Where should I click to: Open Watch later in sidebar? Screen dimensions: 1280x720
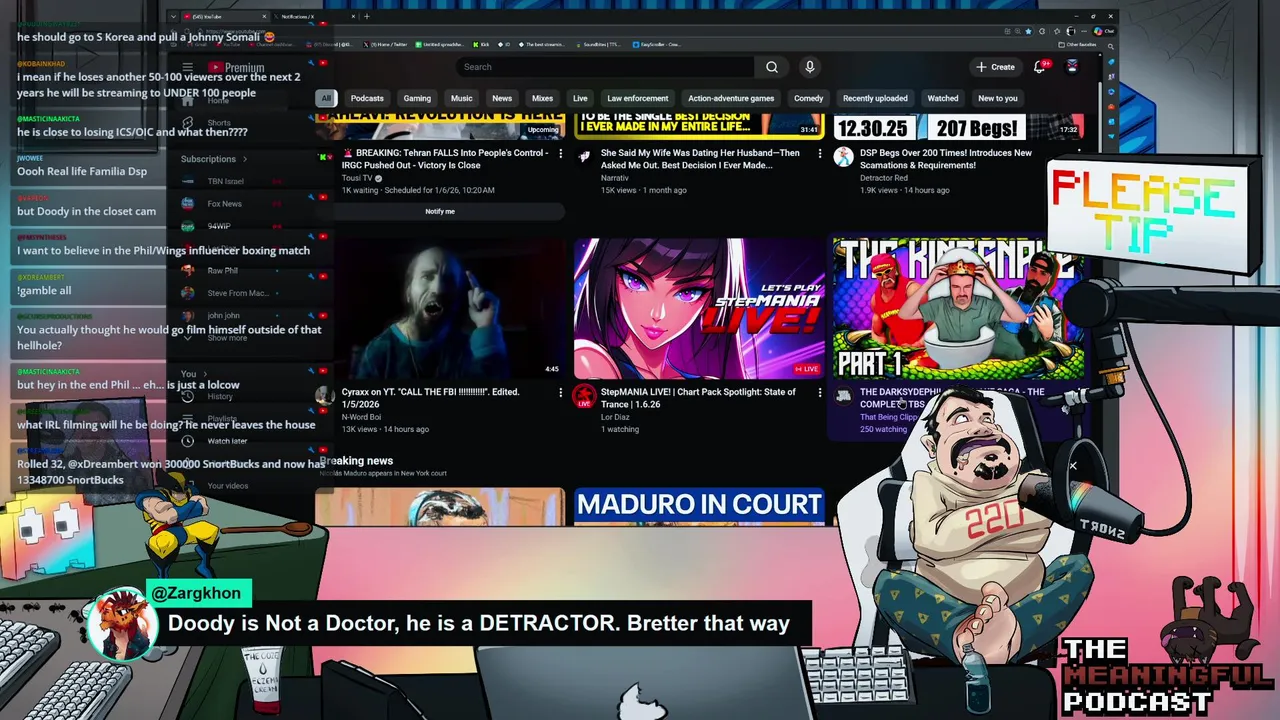[226, 441]
